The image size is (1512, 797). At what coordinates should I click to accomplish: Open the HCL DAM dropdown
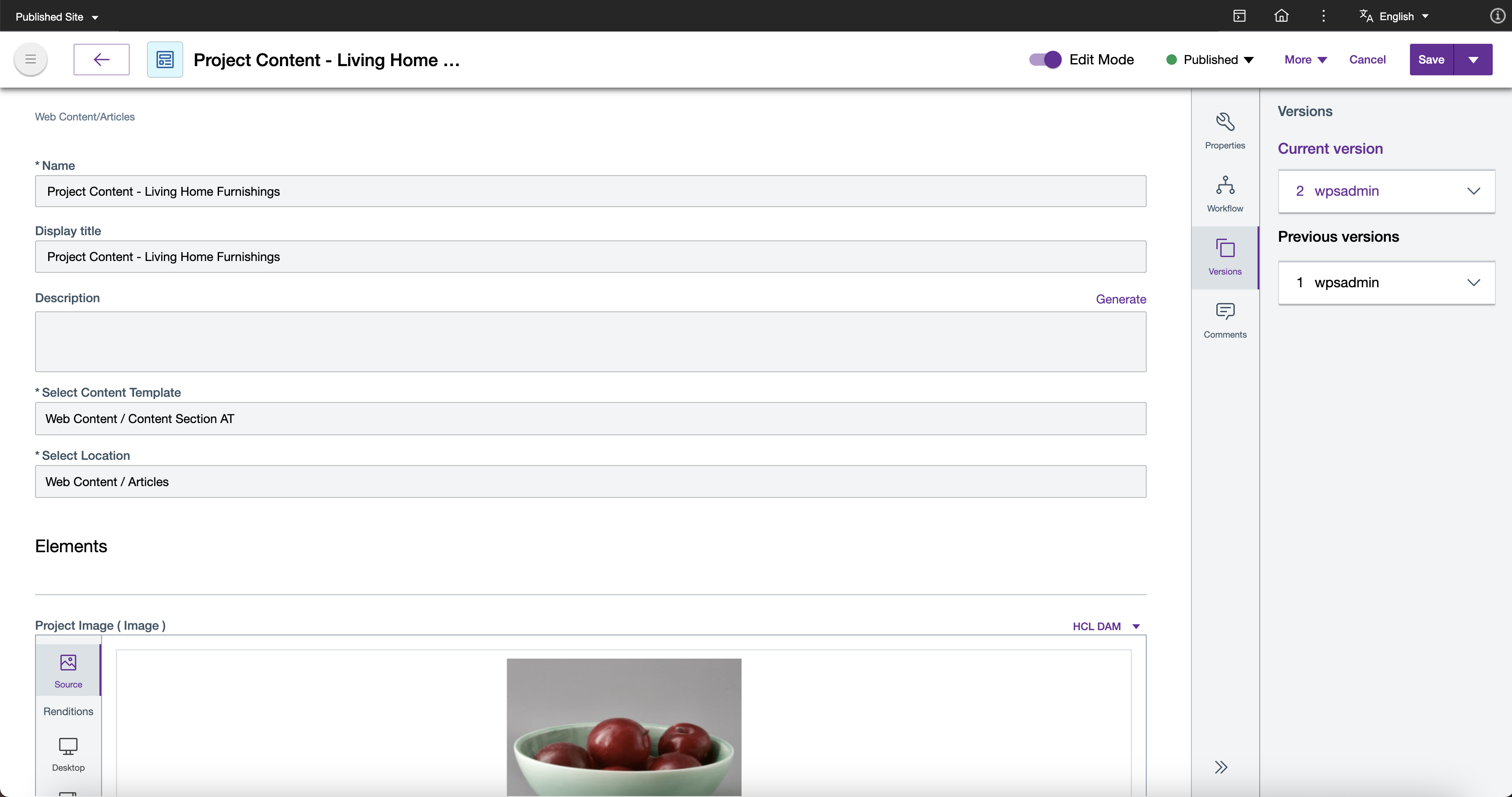tap(1105, 626)
